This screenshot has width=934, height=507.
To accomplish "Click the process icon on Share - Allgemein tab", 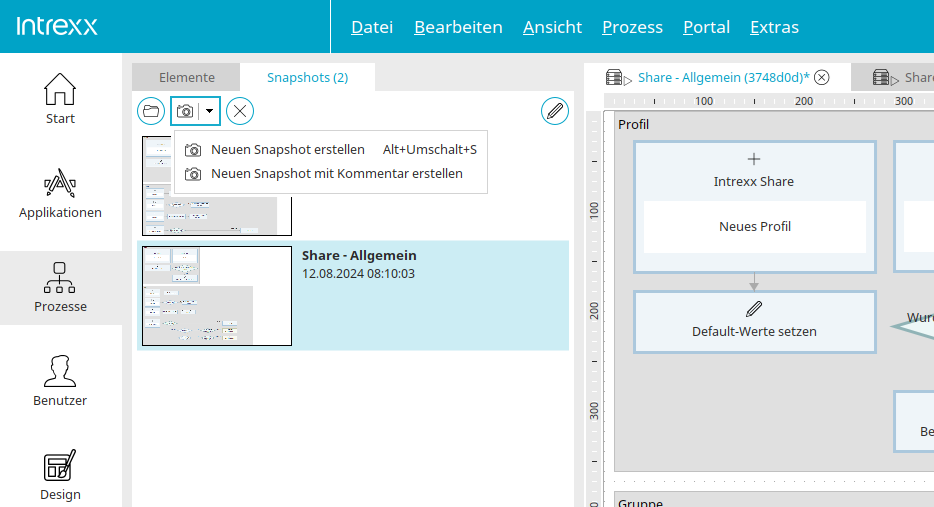I will point(618,77).
